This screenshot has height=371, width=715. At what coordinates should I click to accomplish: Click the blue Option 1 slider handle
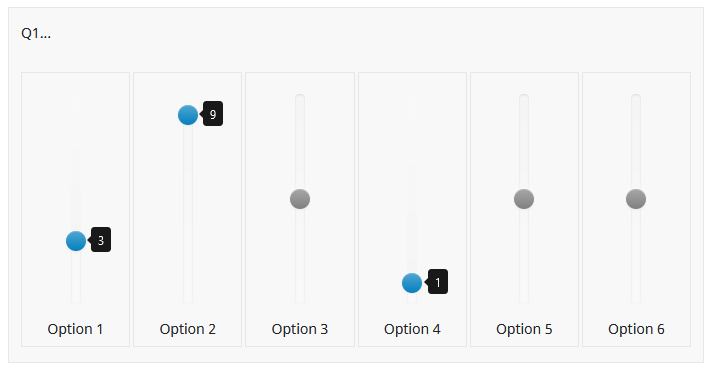tap(76, 241)
